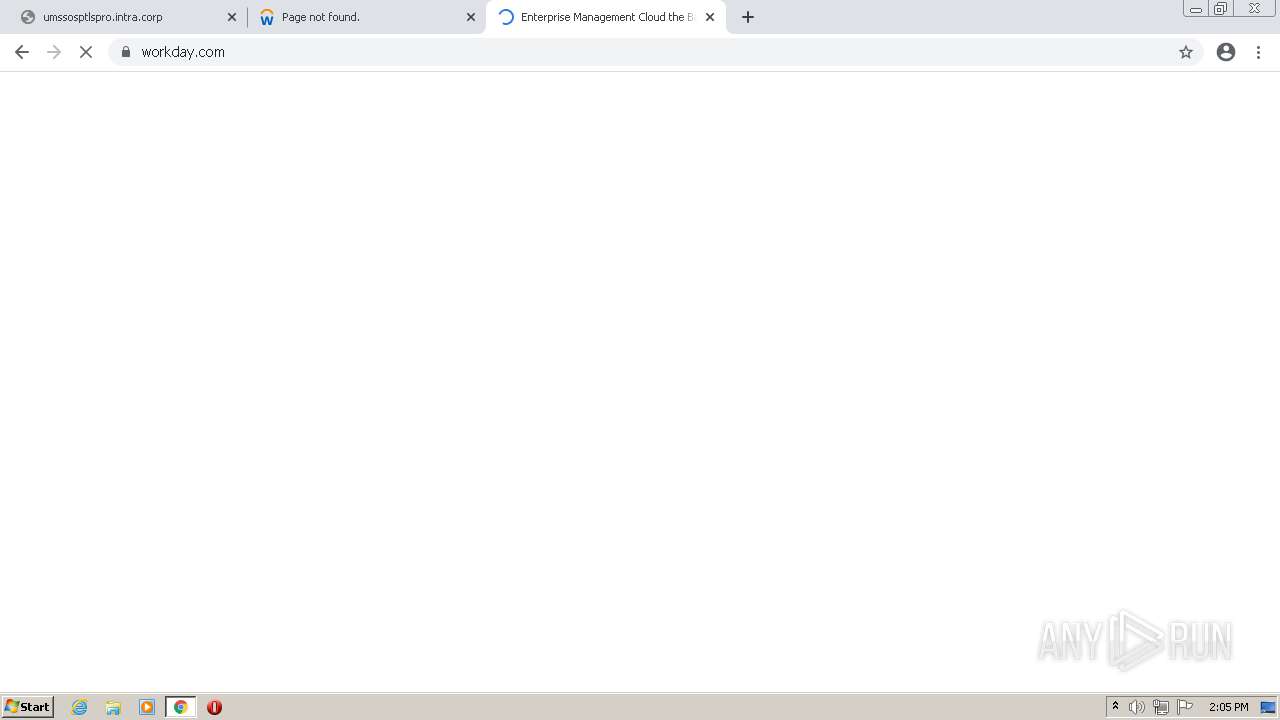Open Windows Explorer folder in taskbar
The image size is (1280, 720).
coord(113,707)
